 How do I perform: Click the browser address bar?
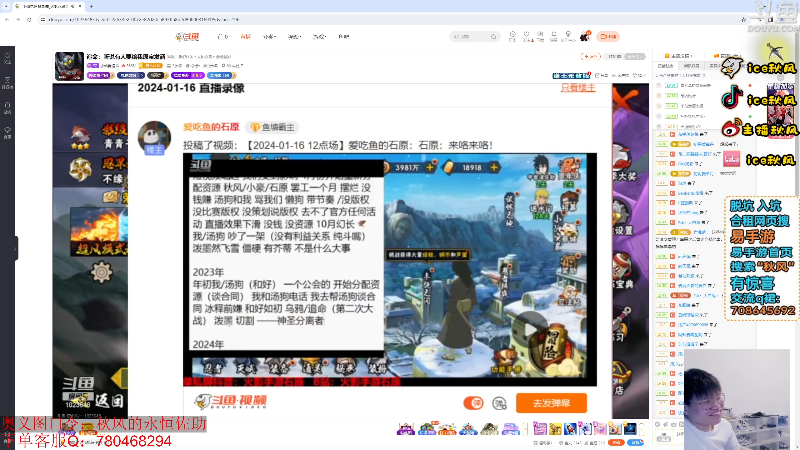388,19
